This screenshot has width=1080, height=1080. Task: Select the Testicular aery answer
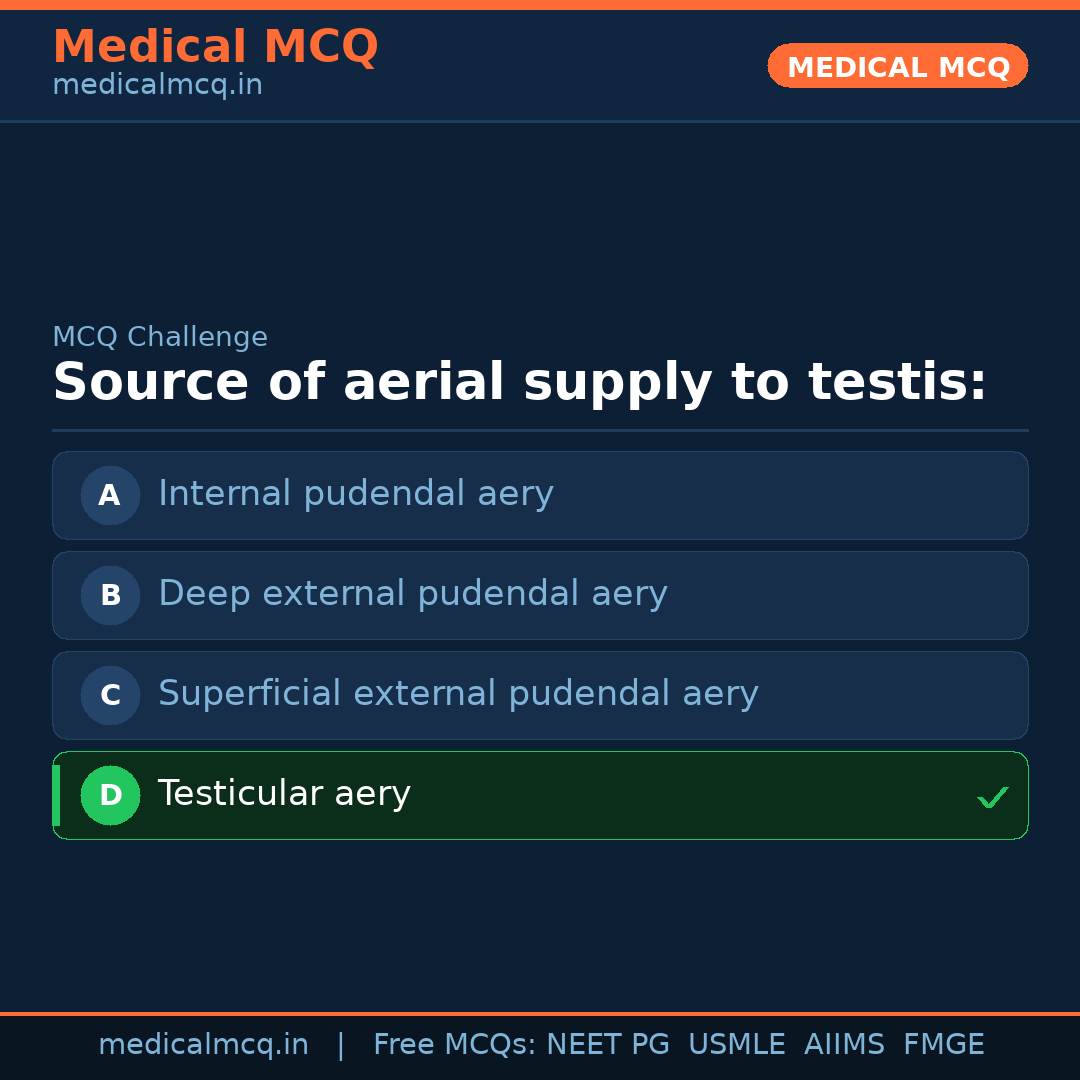pyautogui.click(x=284, y=794)
